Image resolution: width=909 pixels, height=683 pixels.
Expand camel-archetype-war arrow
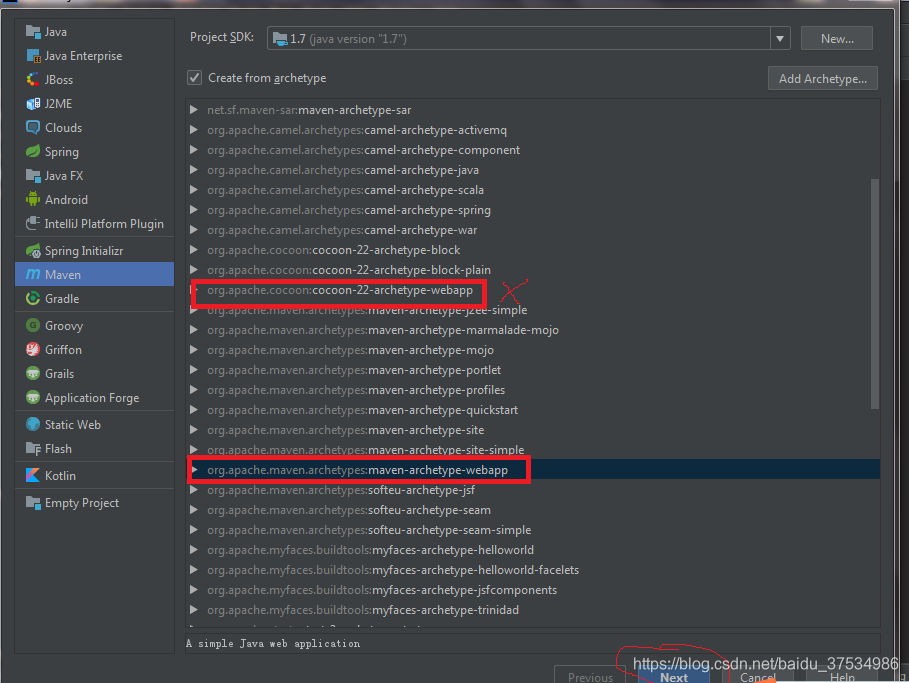(x=194, y=230)
